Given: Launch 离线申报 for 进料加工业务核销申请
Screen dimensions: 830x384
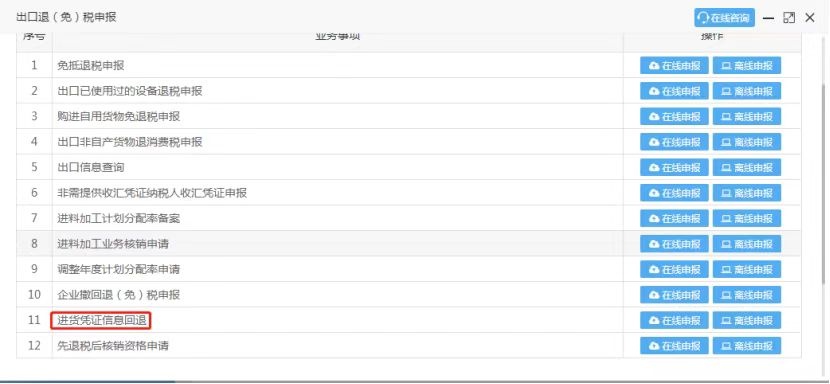Looking at the screenshot, I should tap(746, 244).
